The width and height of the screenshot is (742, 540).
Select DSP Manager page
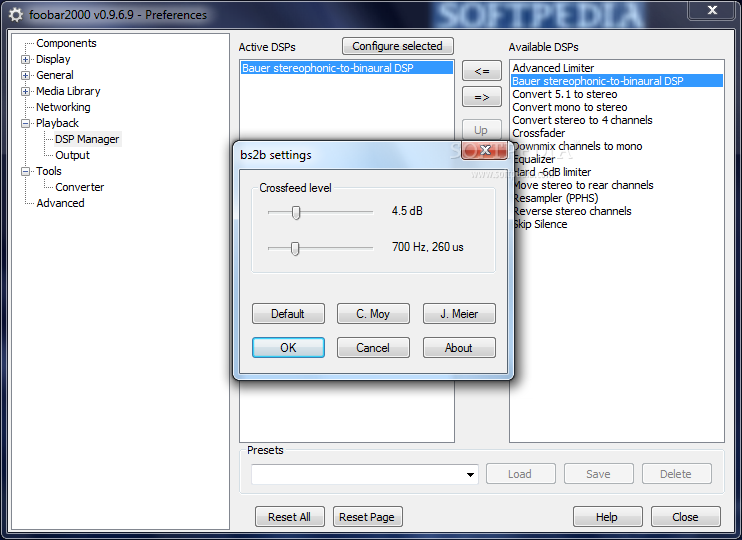point(87,139)
